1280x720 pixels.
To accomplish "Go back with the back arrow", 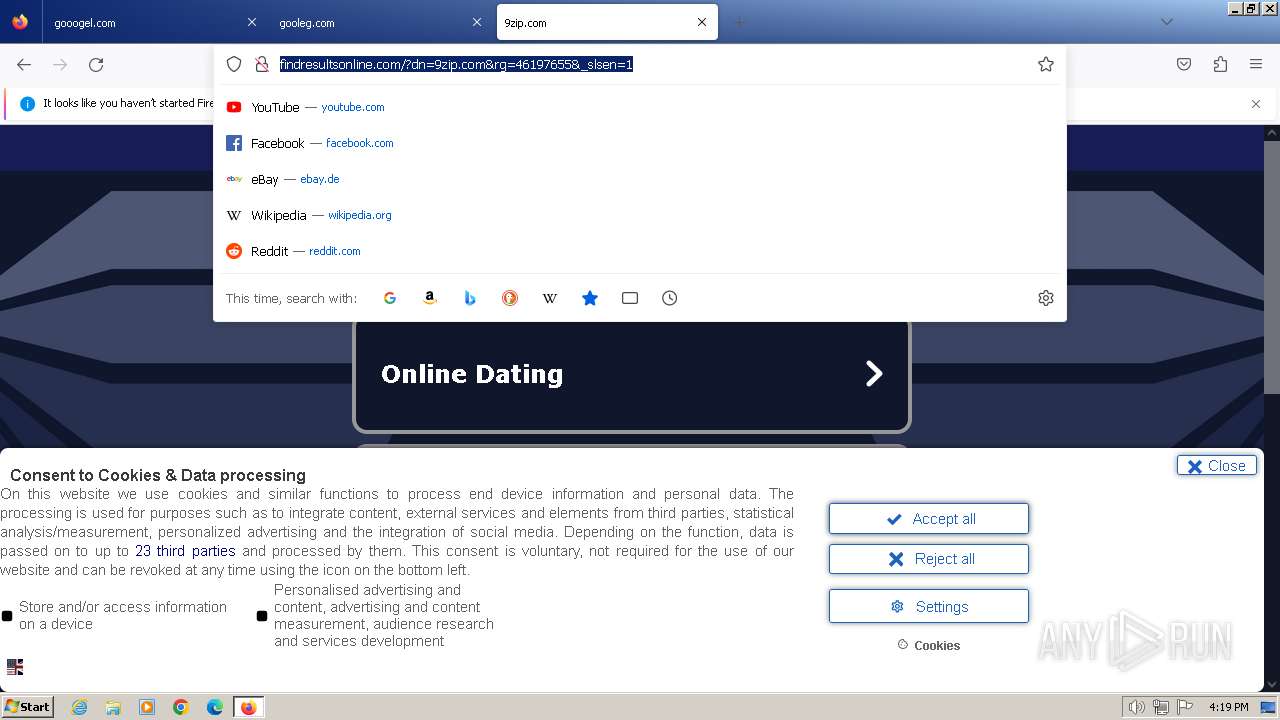I will click(24, 64).
